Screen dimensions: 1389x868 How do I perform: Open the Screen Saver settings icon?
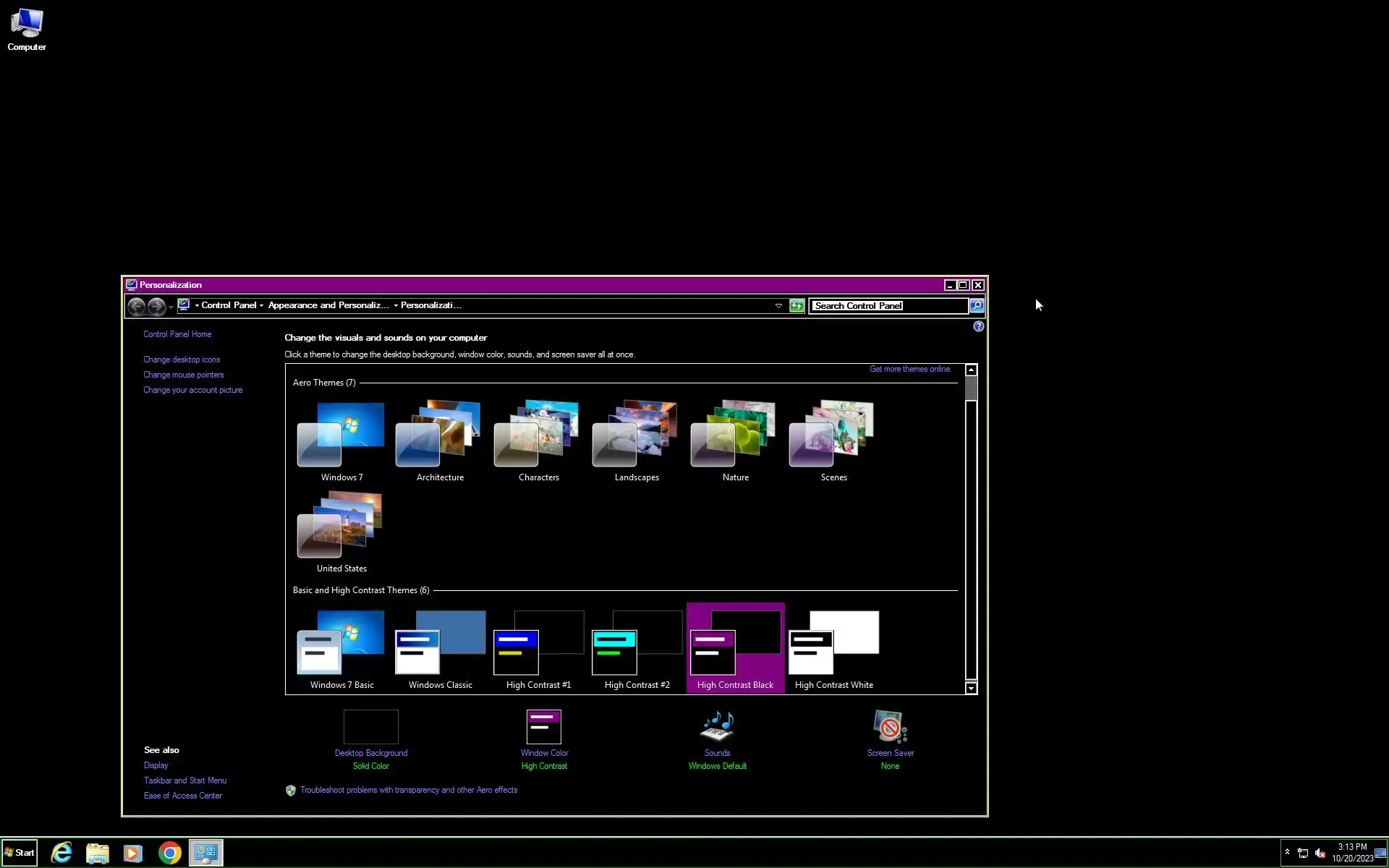click(890, 727)
